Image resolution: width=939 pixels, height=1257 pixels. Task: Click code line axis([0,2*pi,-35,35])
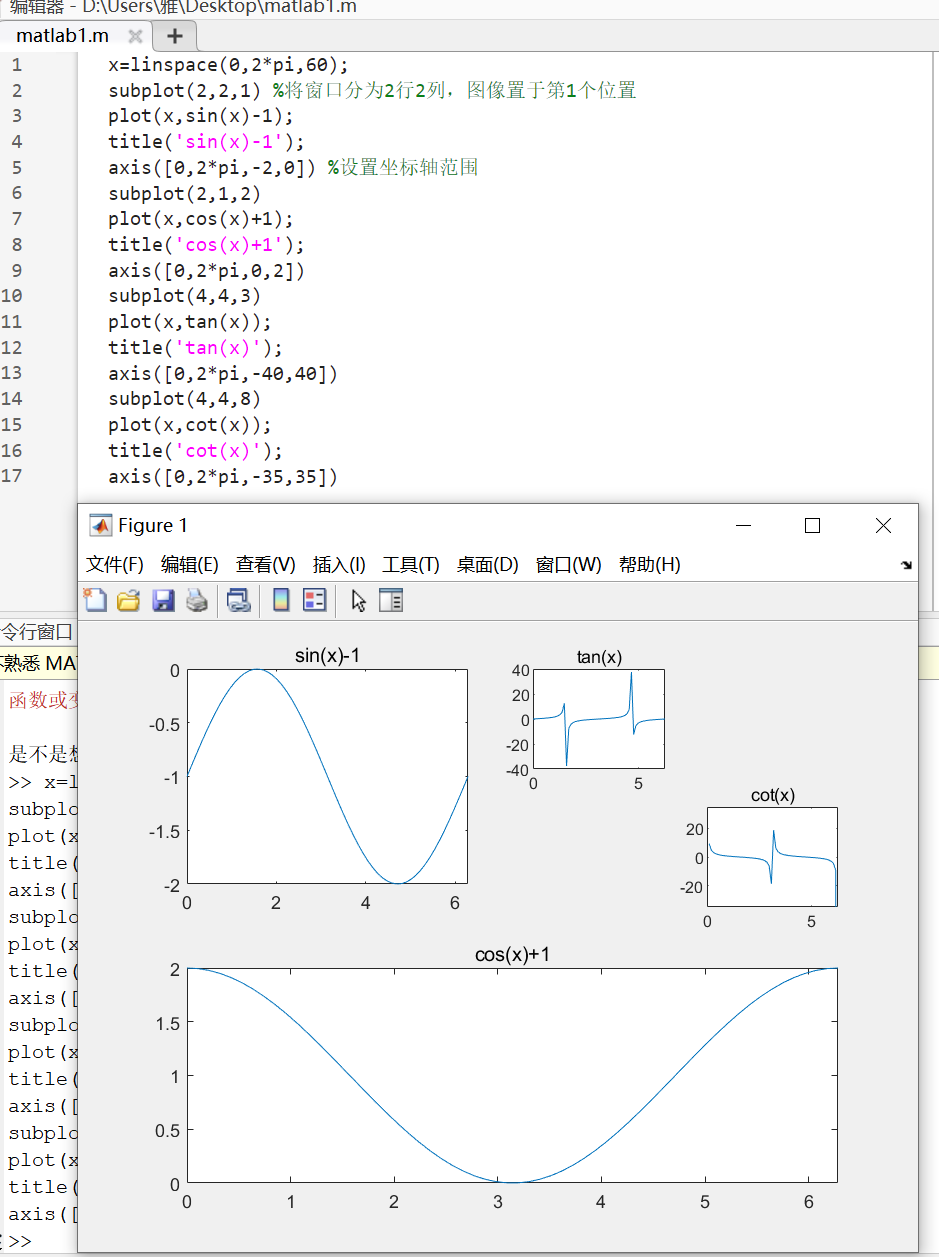224,477
